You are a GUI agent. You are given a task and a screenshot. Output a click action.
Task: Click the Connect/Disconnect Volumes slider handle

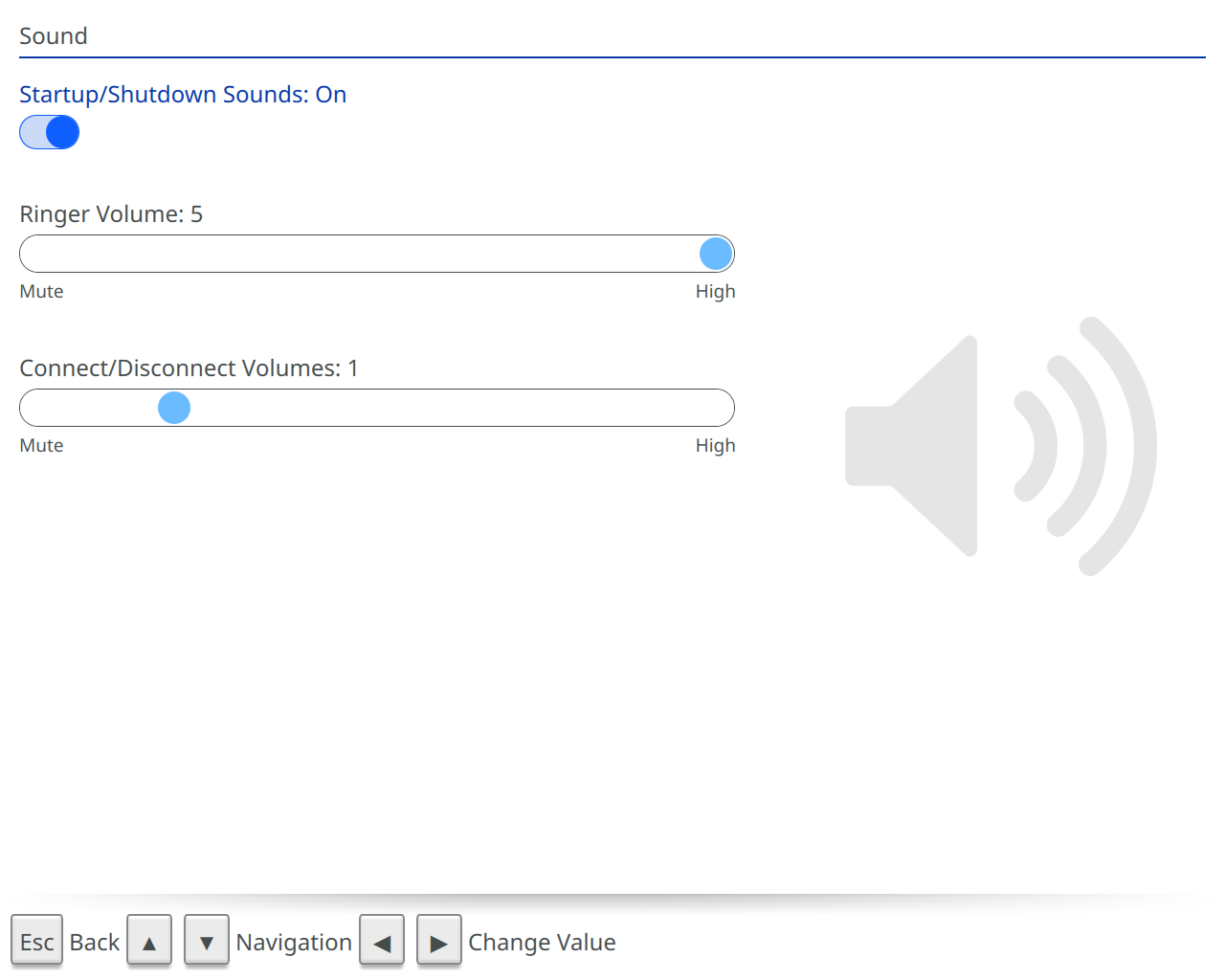click(174, 408)
